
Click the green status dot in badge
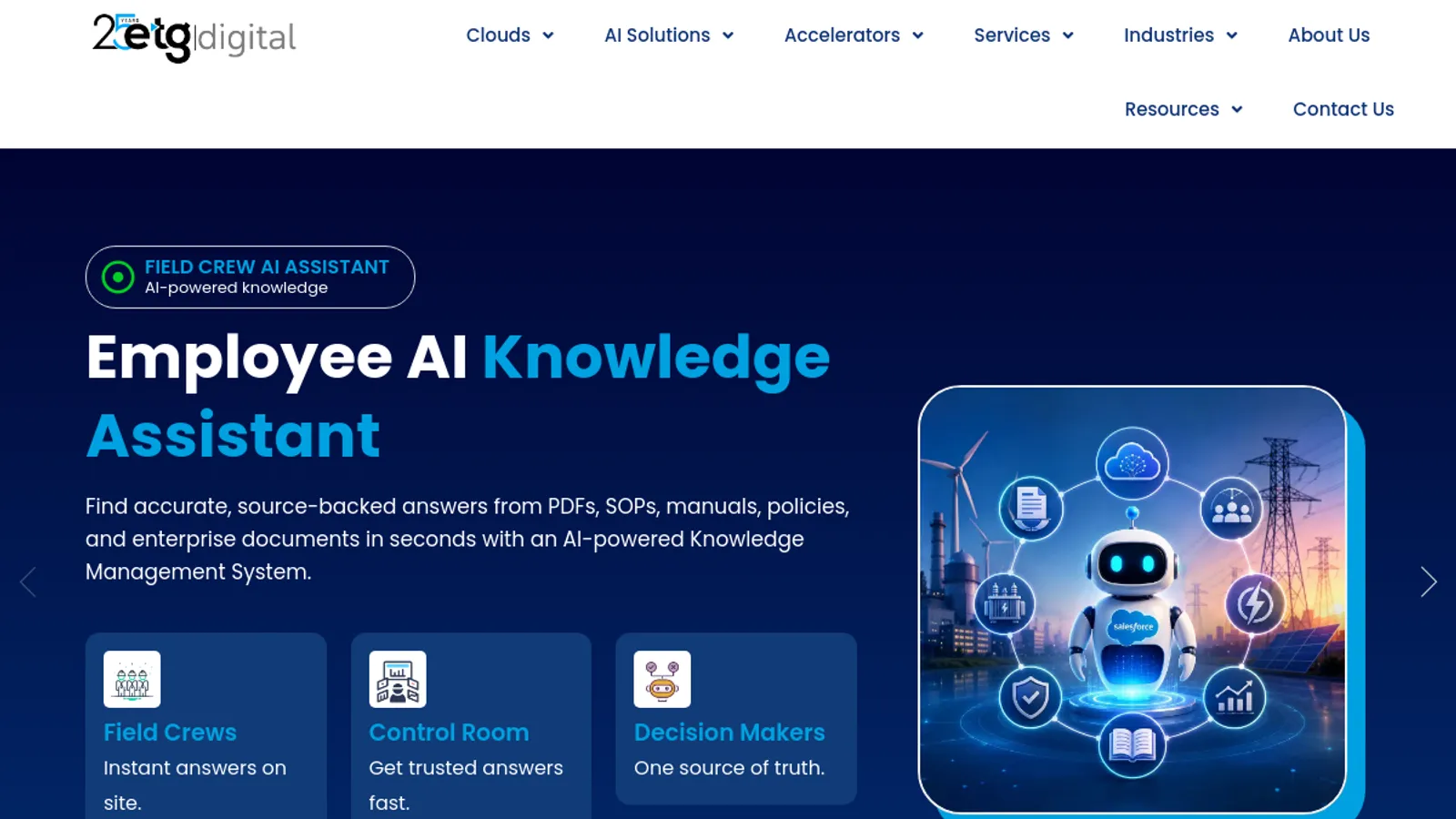(118, 277)
